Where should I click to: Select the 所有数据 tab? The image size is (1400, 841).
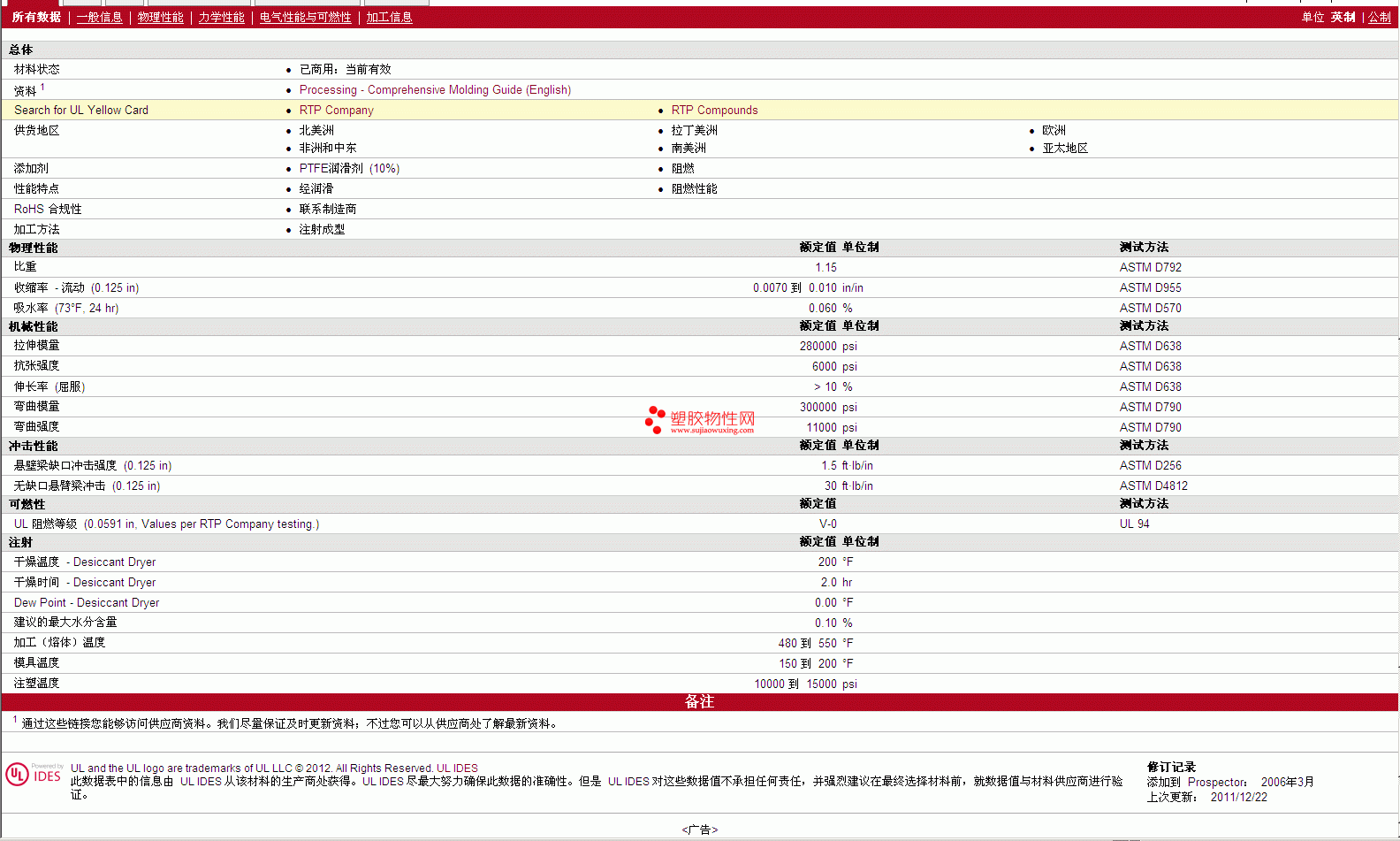pos(36,17)
